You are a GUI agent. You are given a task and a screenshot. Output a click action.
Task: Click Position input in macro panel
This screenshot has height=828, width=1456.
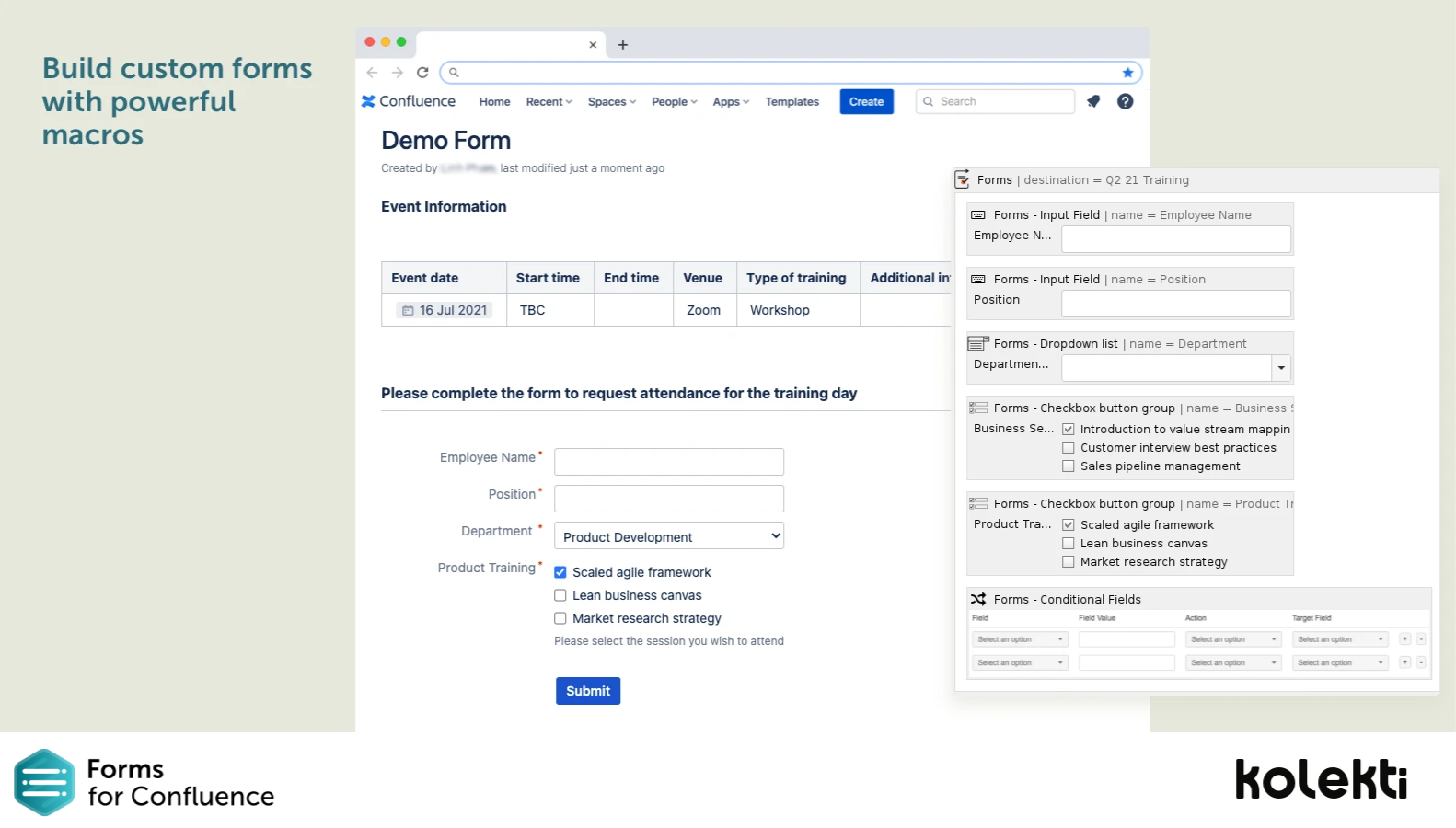pyautogui.click(x=1176, y=304)
